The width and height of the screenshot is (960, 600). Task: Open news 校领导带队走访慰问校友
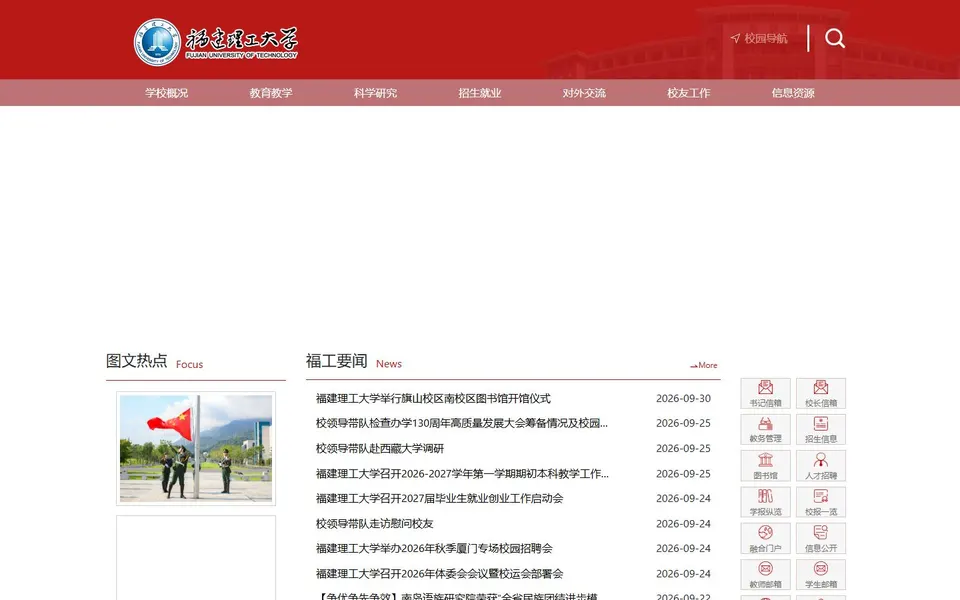point(374,523)
